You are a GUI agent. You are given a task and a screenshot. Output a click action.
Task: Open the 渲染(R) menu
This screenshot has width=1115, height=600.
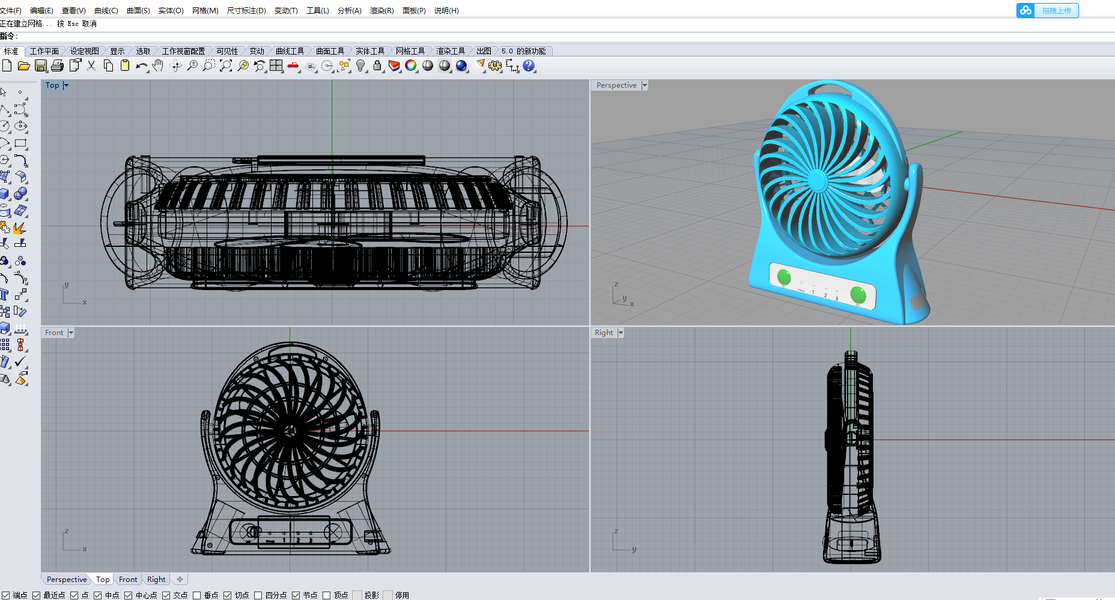coord(382,11)
